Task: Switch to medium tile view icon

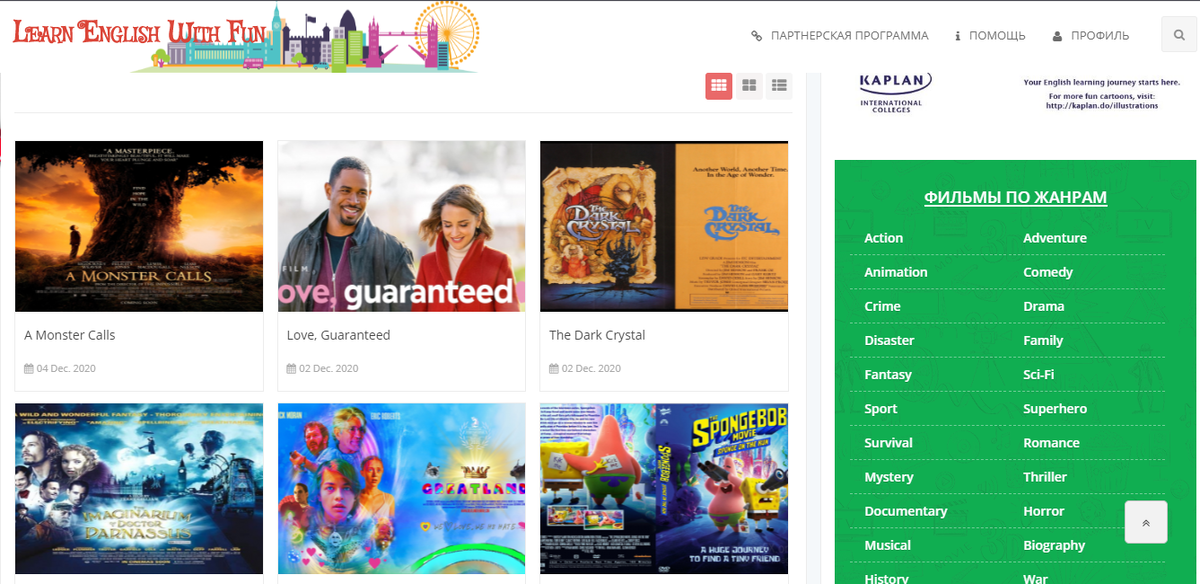Action: coord(749,86)
